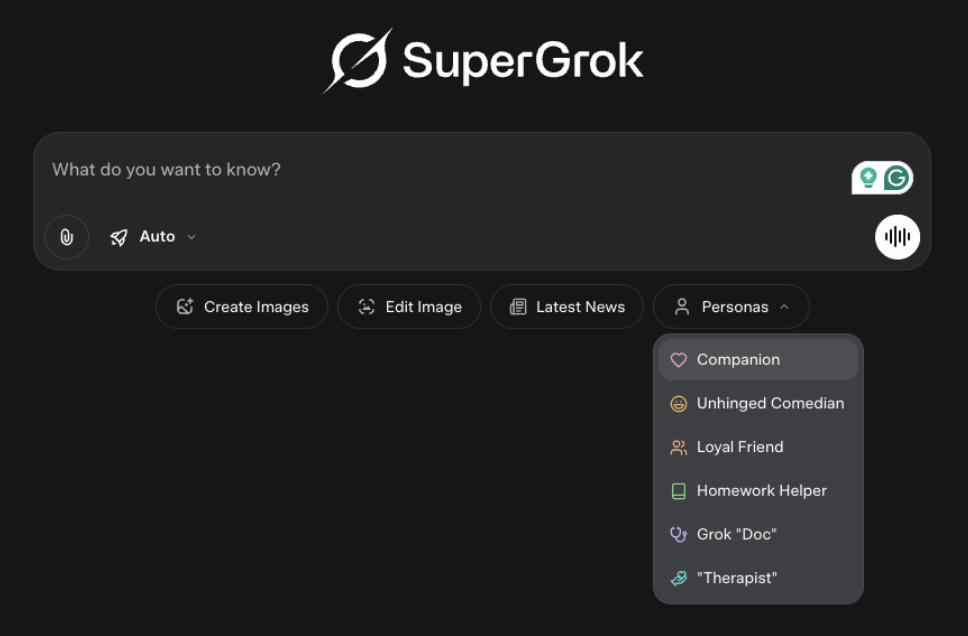Start voice mode with the waveform button

pos(897,236)
